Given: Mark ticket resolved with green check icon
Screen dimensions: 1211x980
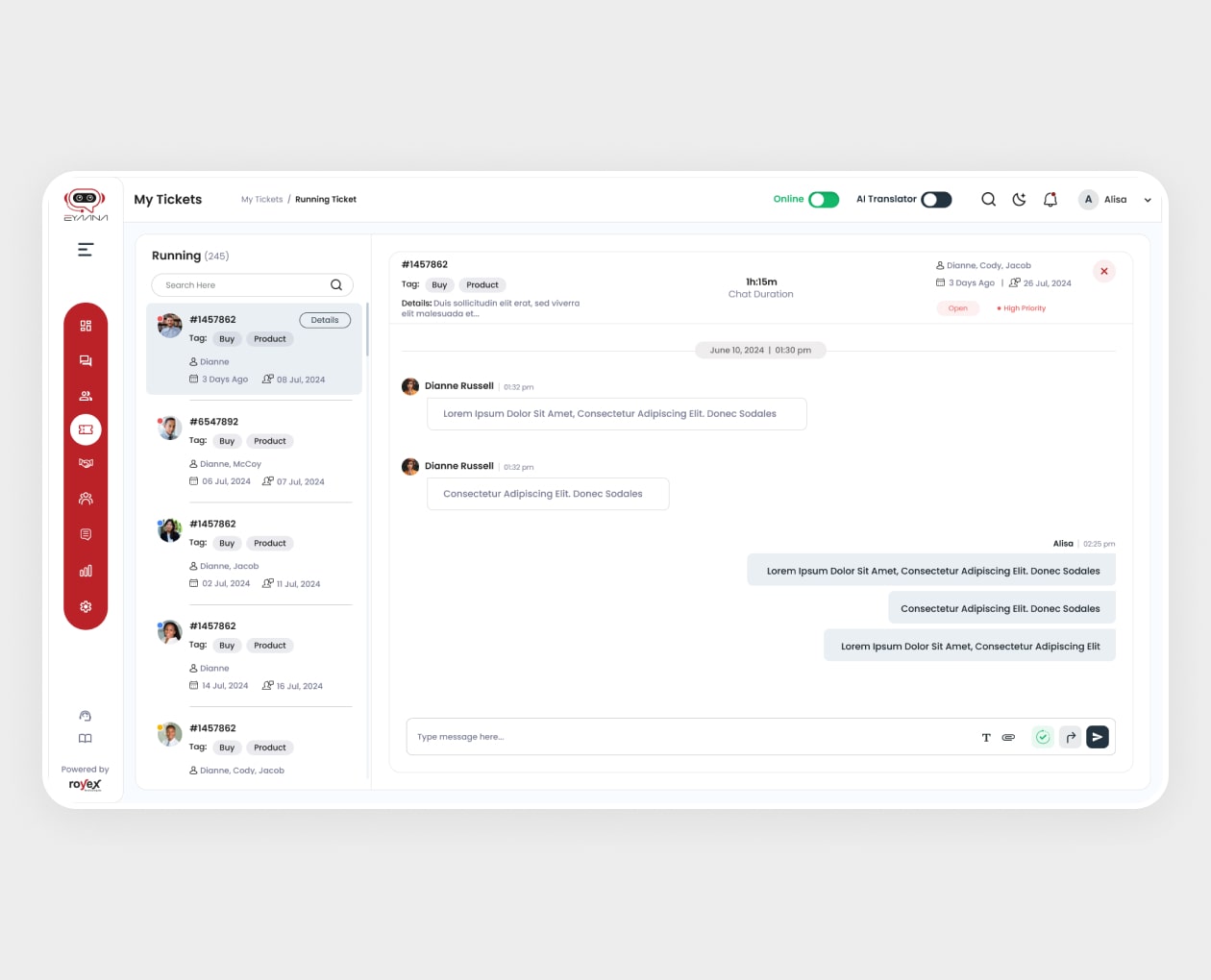Looking at the screenshot, I should coord(1043,737).
